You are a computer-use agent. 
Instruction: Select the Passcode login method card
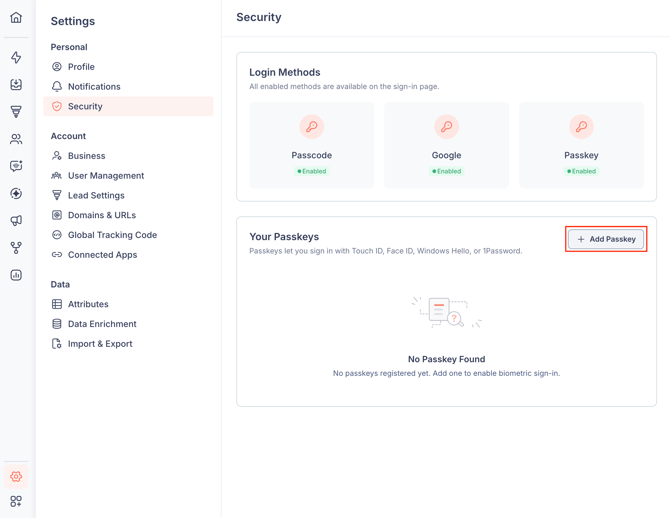(312, 145)
